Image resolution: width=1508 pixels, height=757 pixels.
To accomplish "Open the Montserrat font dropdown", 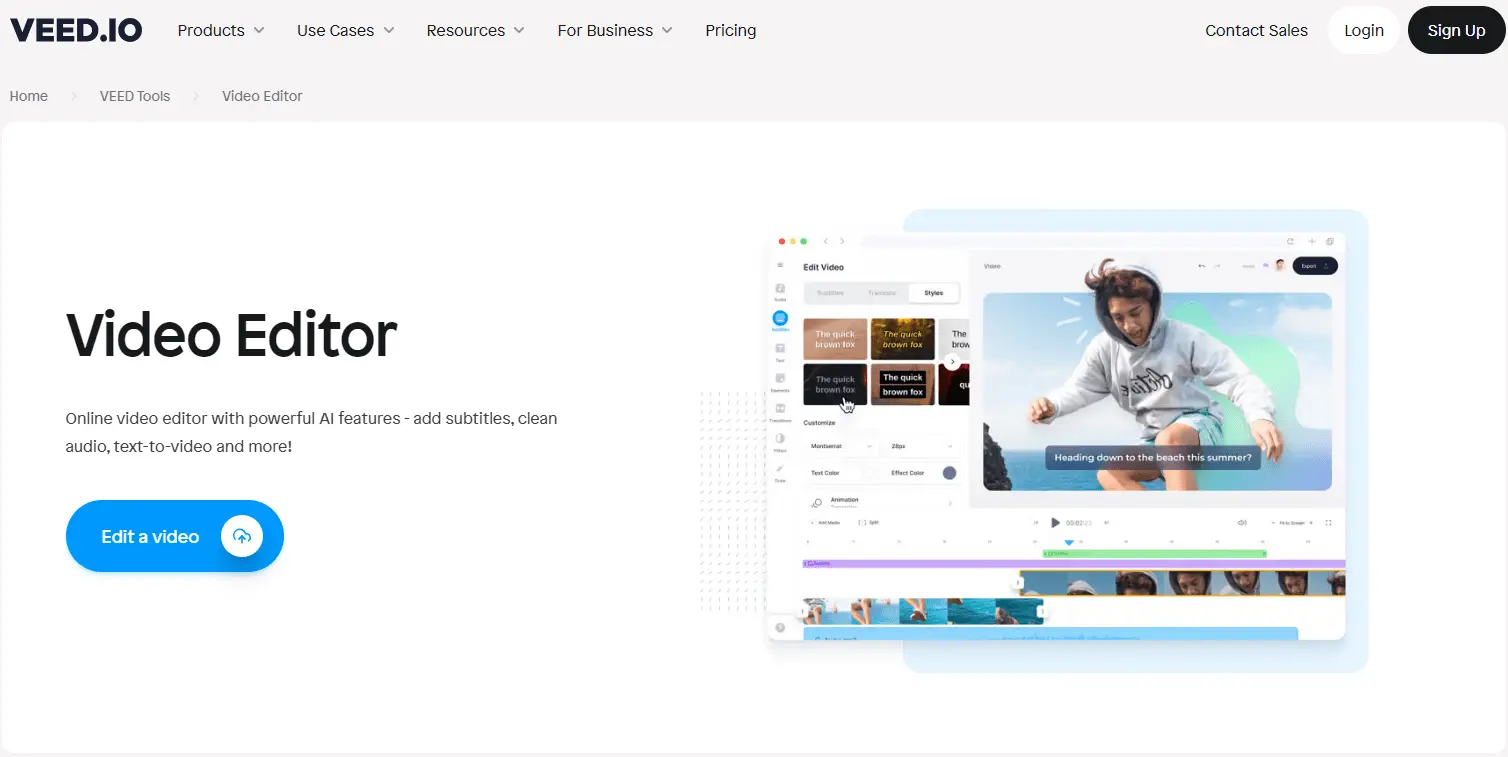I will click(842, 446).
